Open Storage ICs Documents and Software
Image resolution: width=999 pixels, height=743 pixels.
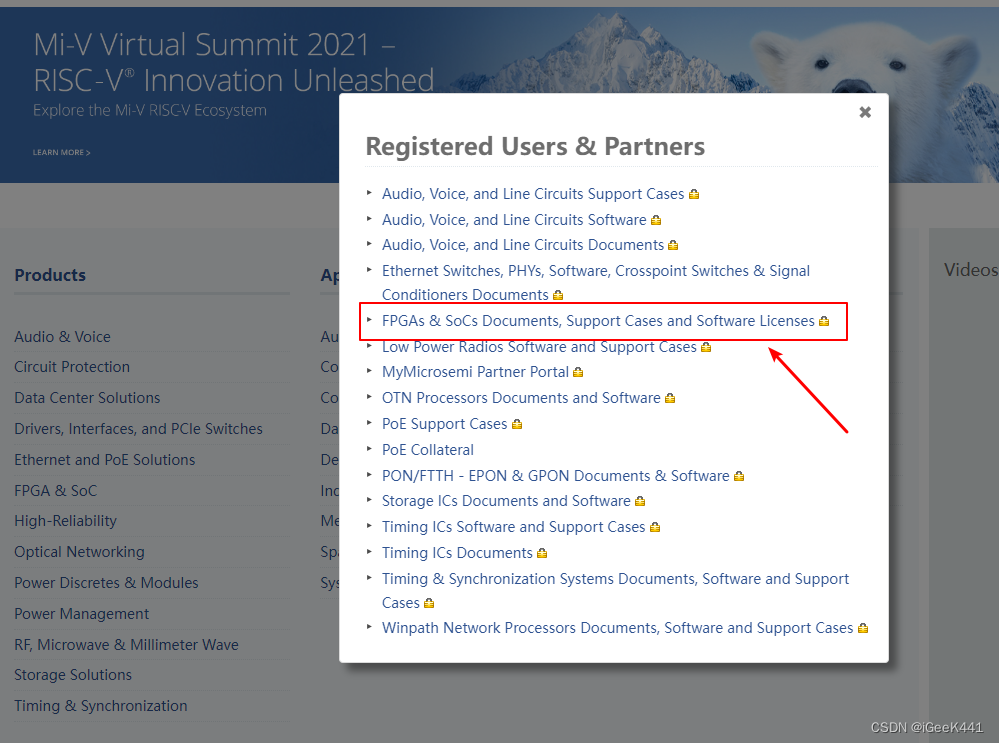pyautogui.click(x=506, y=501)
